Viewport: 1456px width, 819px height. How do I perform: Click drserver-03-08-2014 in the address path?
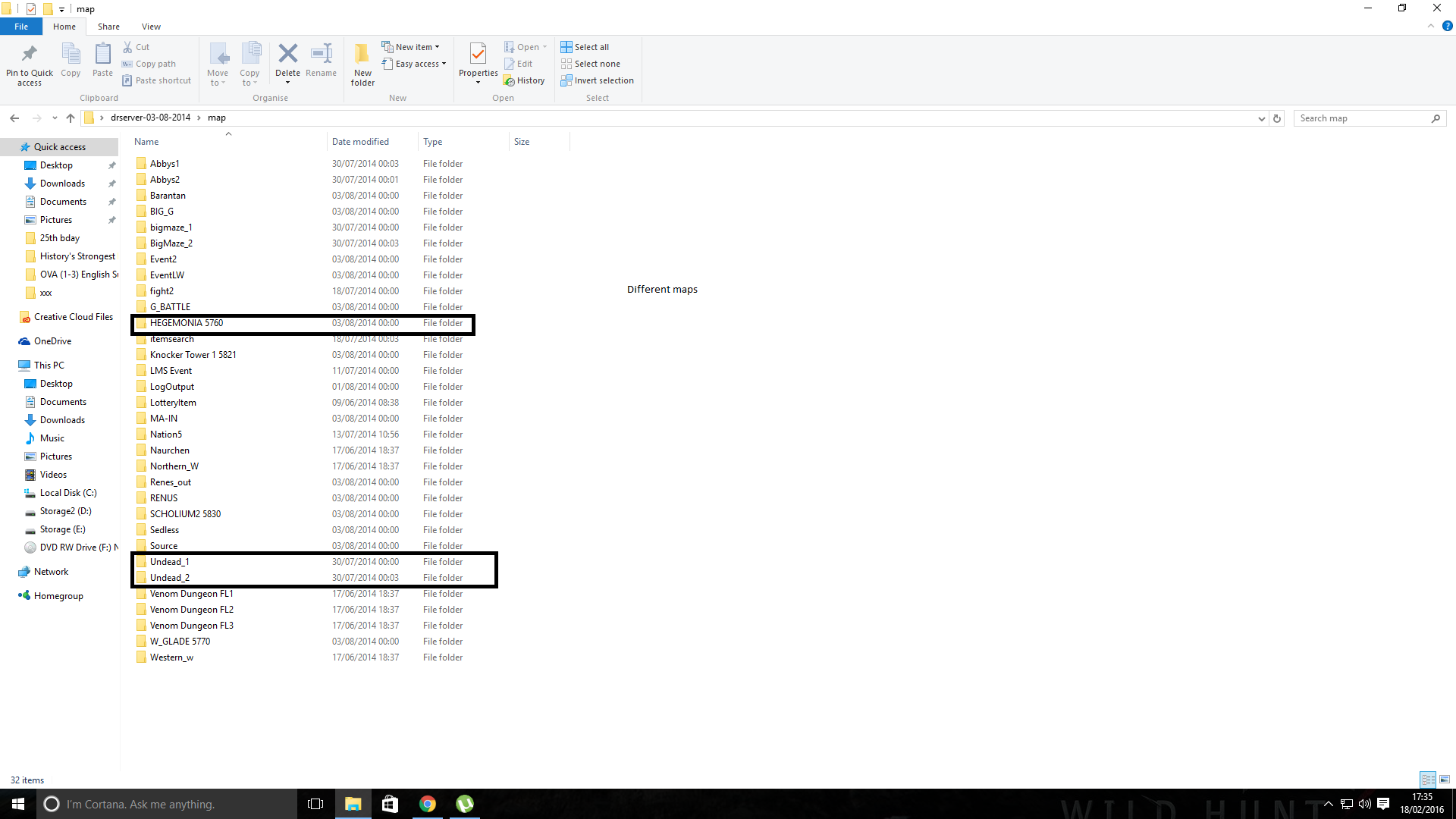point(150,118)
